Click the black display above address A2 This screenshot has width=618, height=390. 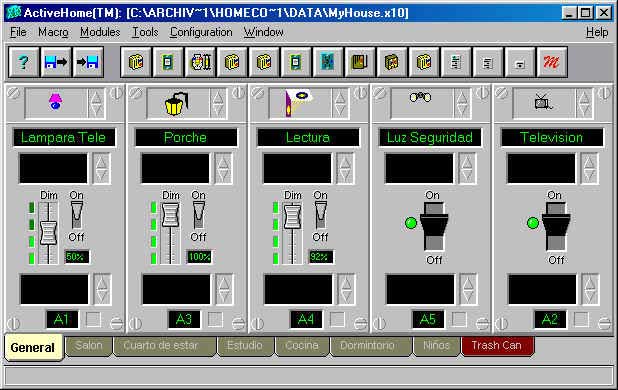click(542, 290)
